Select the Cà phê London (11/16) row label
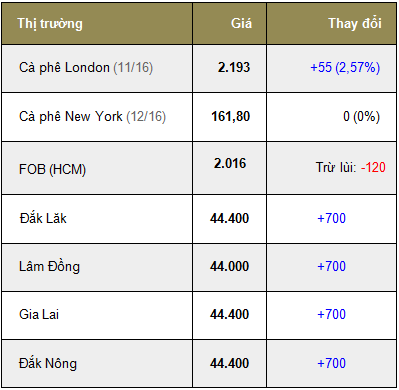This screenshot has width=399, height=390. (x=86, y=68)
